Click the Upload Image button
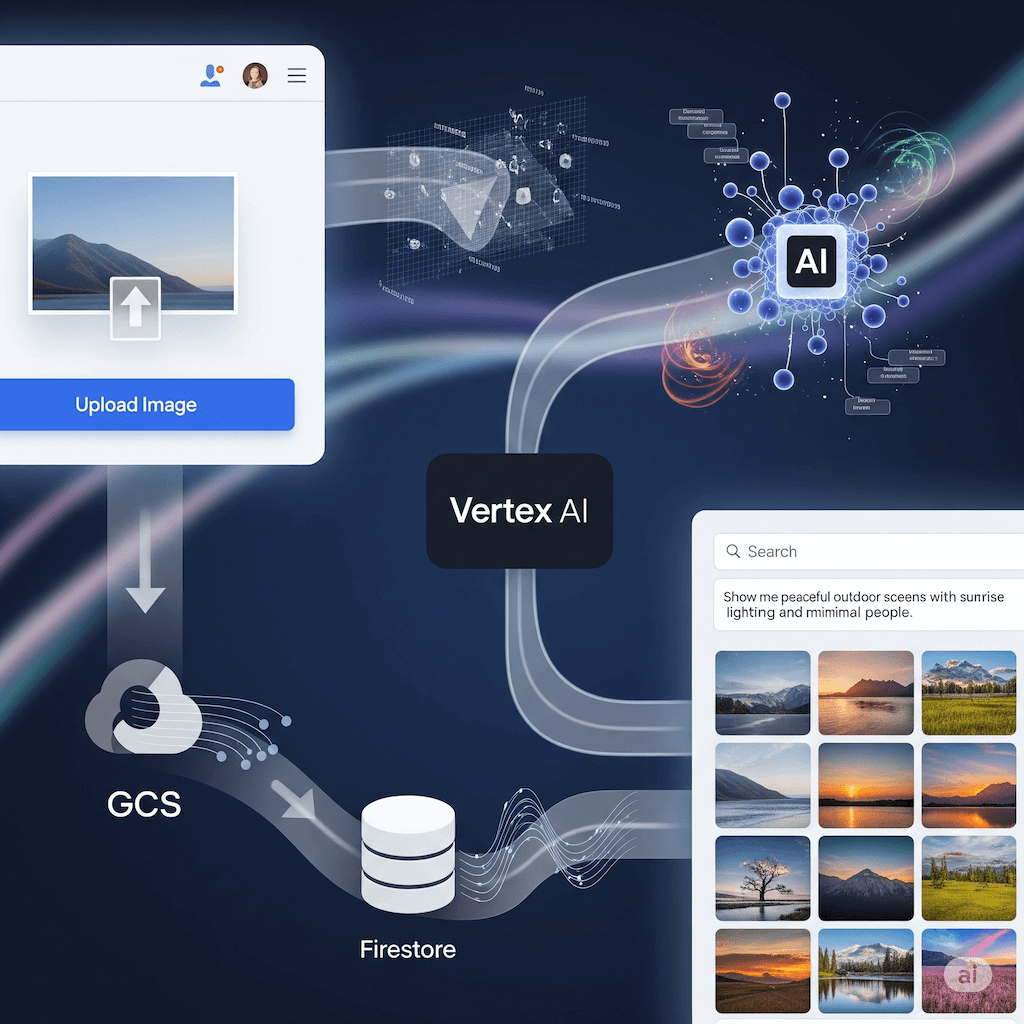Viewport: 1024px width, 1024px height. pos(146,405)
